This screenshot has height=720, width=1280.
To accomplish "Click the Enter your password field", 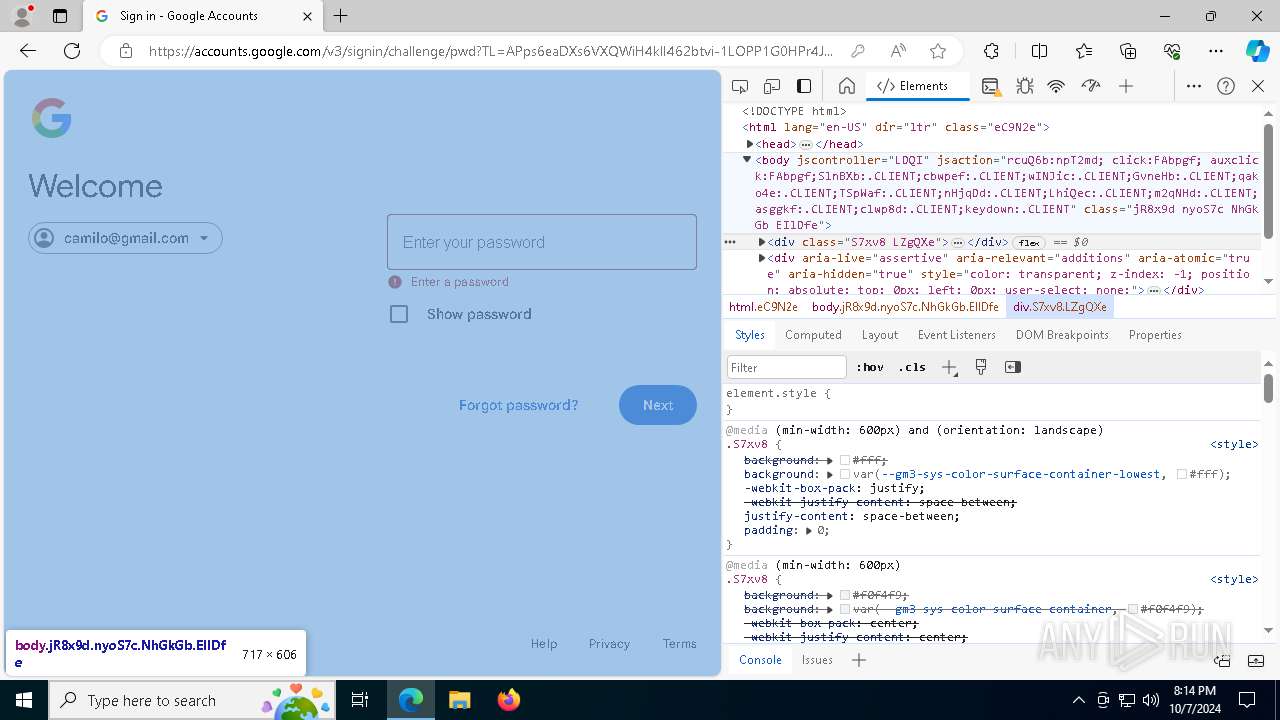I will click(x=542, y=242).
